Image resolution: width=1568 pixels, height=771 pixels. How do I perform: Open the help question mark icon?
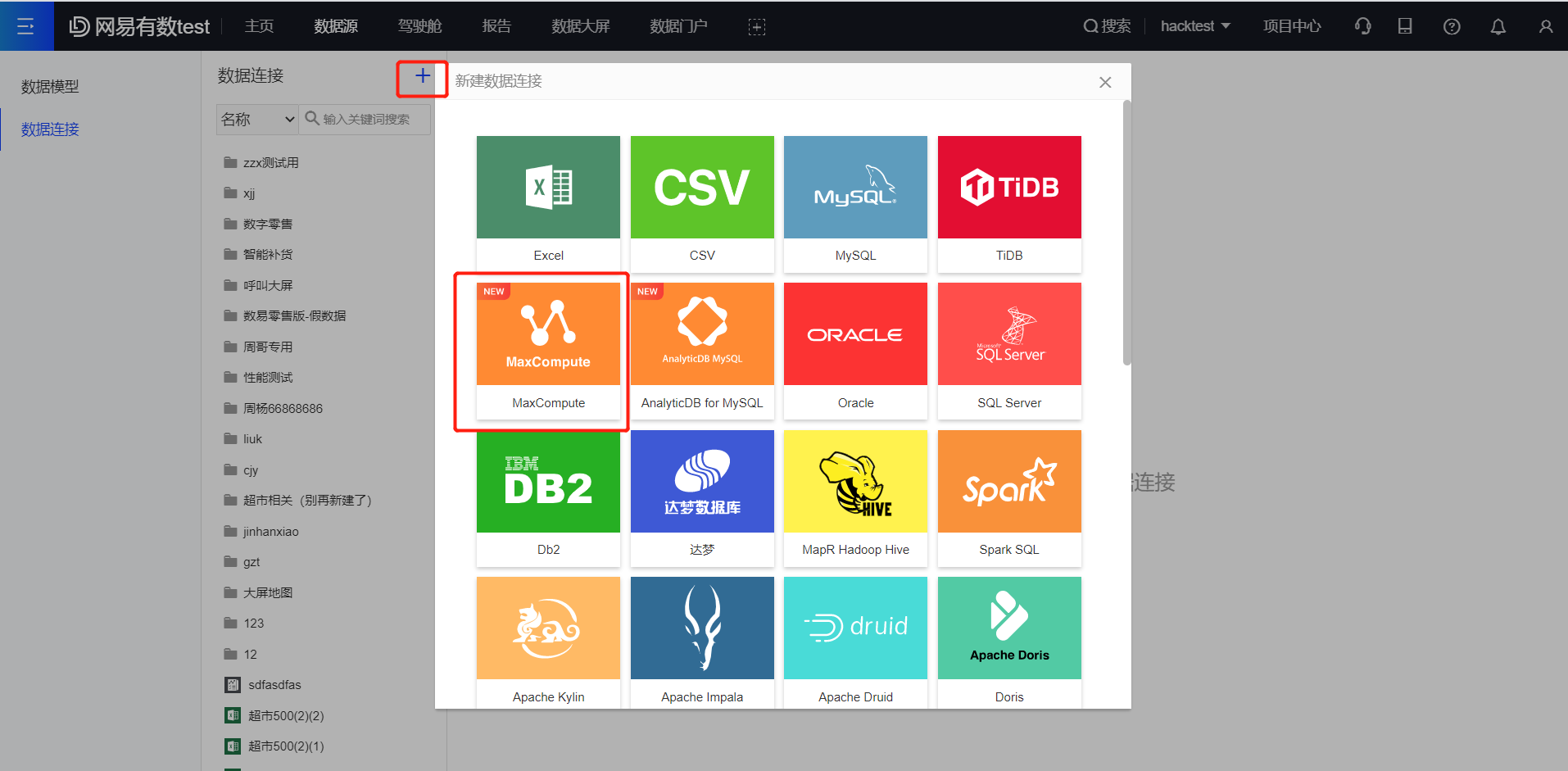[1452, 26]
